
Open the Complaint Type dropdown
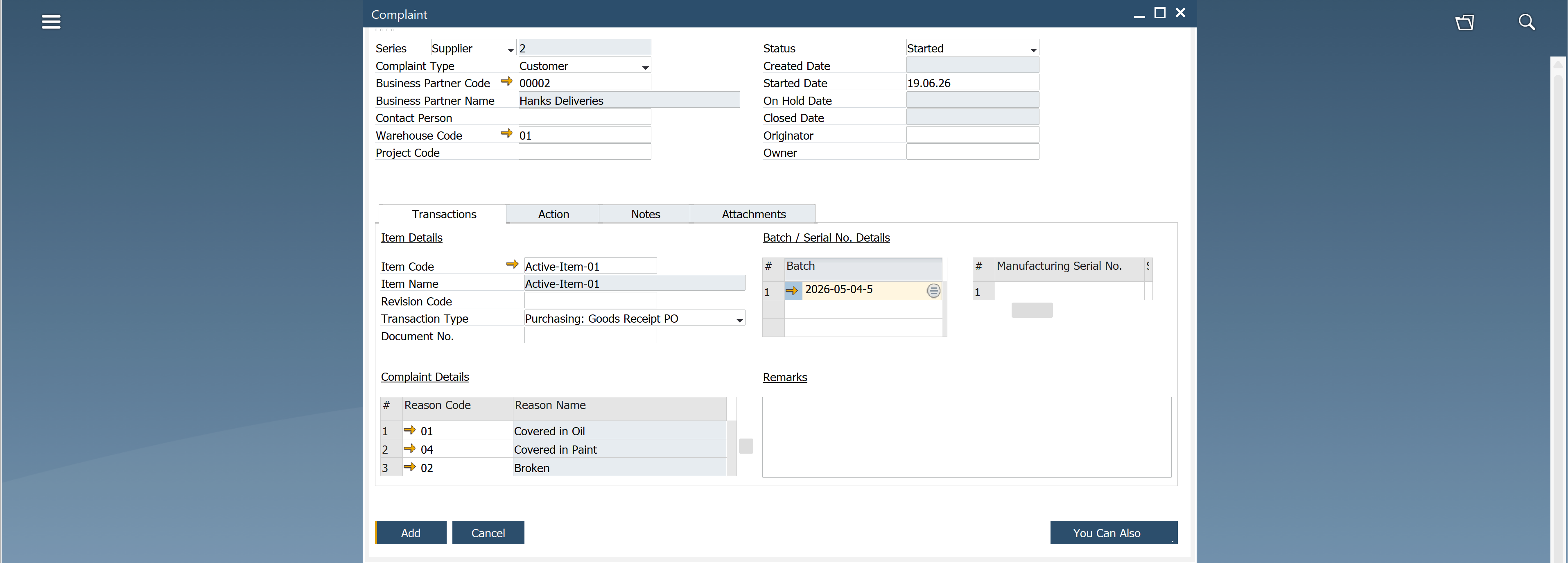click(645, 67)
